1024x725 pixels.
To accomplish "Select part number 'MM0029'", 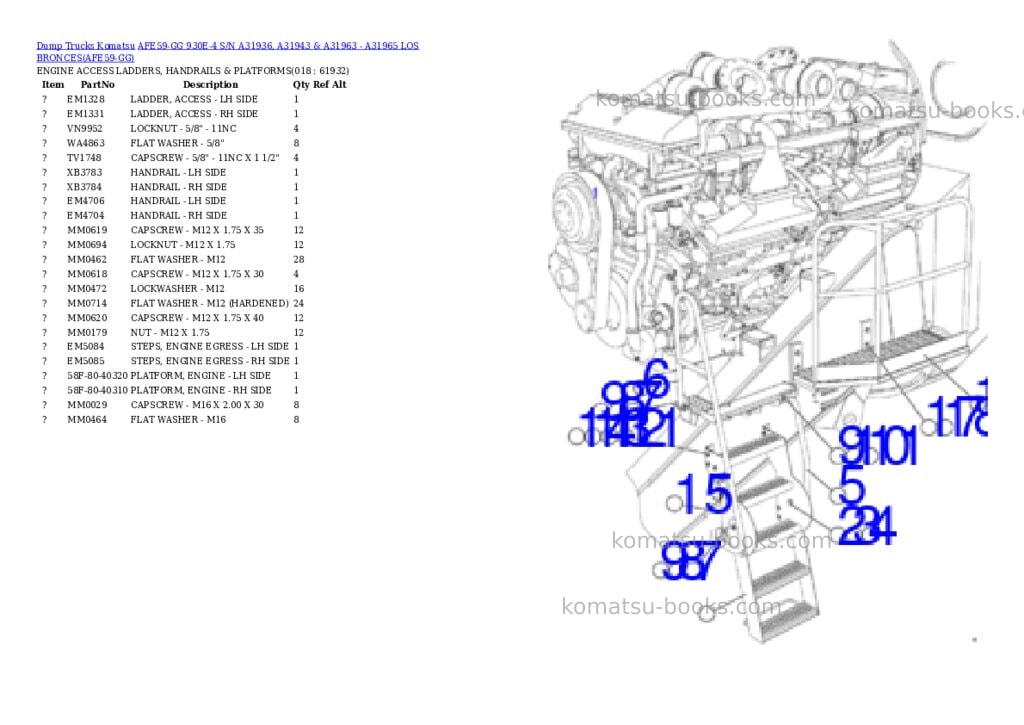I will pyautogui.click(x=87, y=405).
